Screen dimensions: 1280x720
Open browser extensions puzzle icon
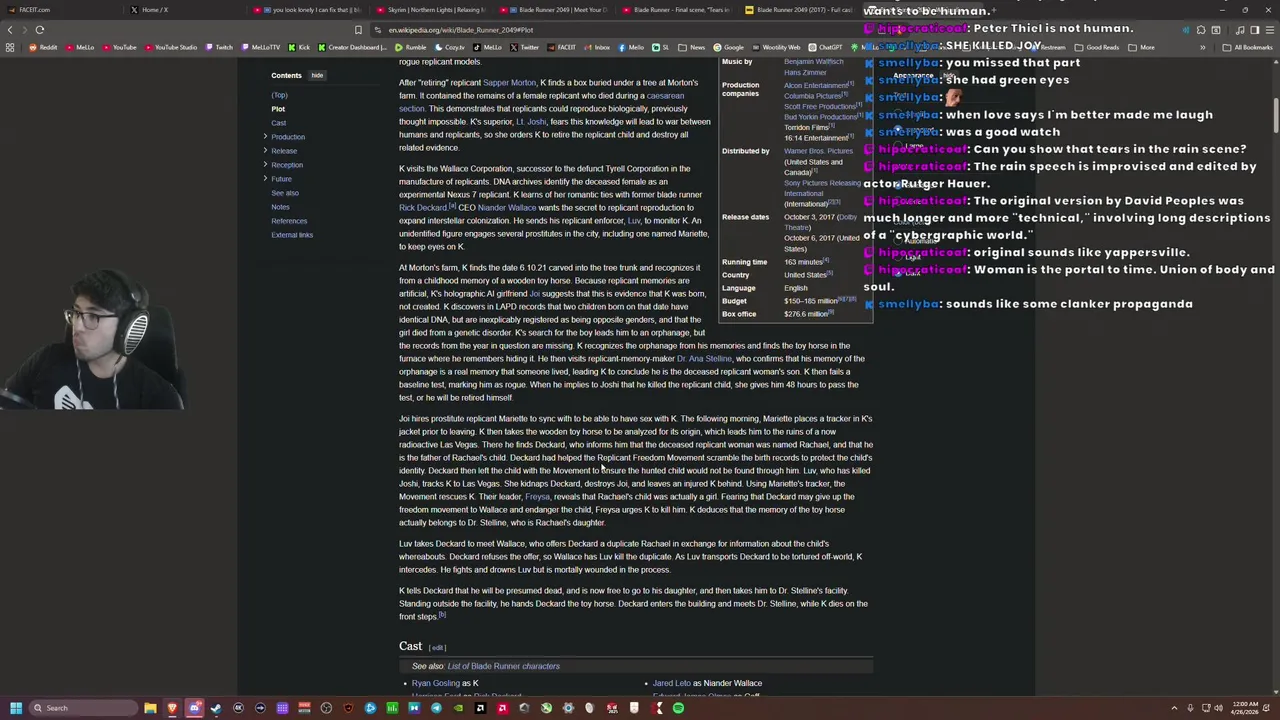coord(1201,30)
